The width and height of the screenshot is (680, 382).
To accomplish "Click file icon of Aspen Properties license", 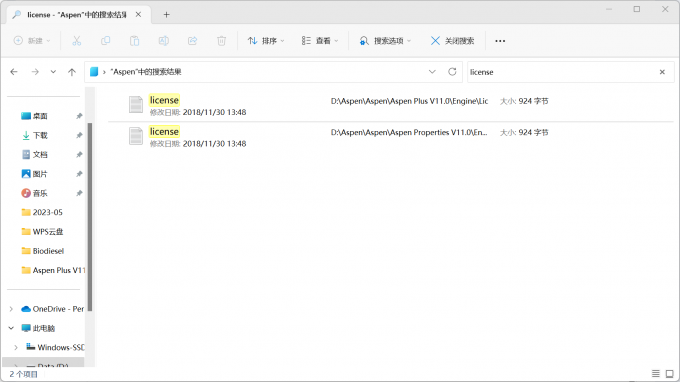I will 136,136.
